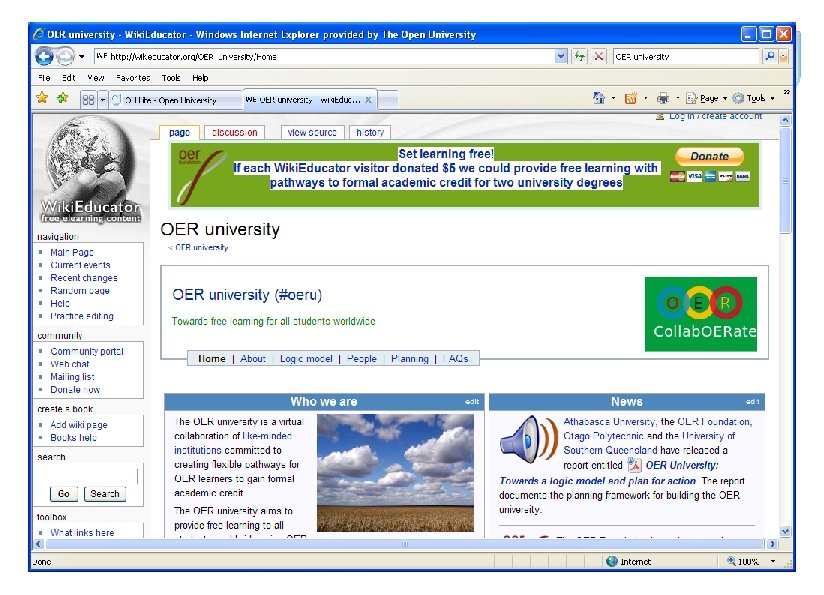Click the Add to Favorites star icon
824x595 pixels.
click(63, 98)
